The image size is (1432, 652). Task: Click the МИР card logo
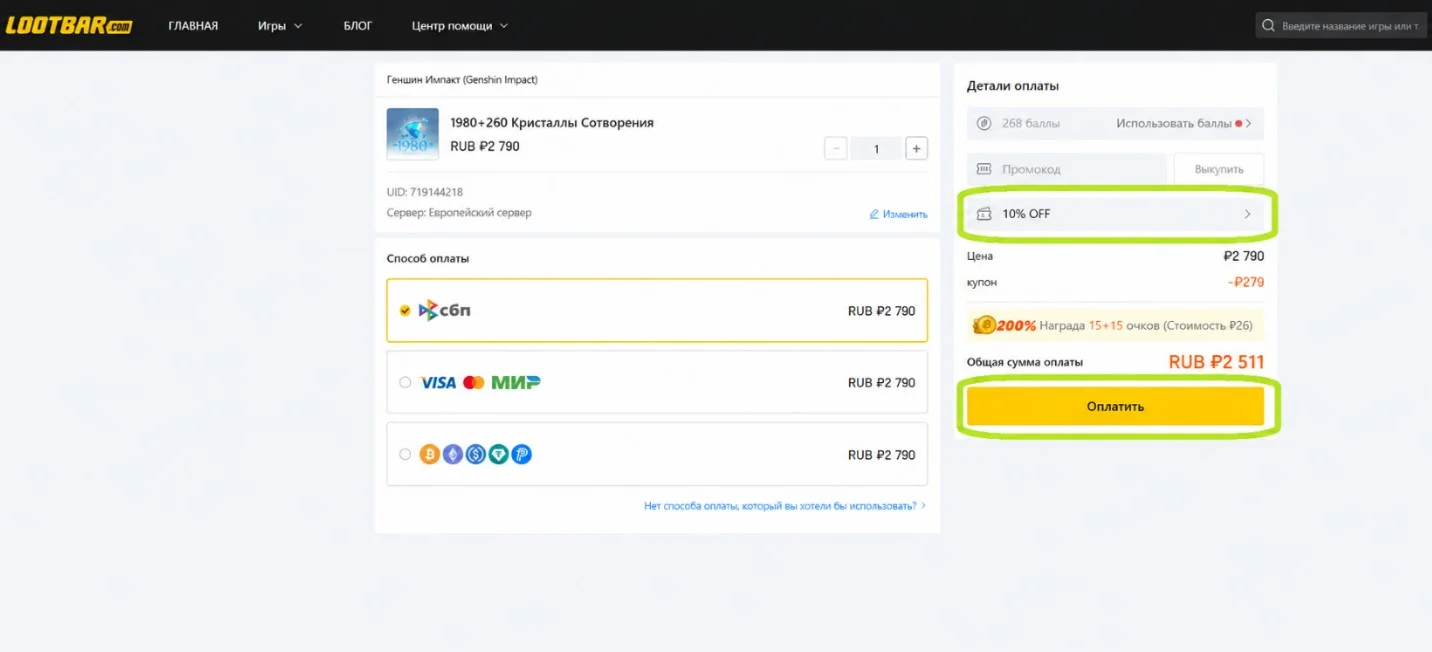tap(516, 382)
